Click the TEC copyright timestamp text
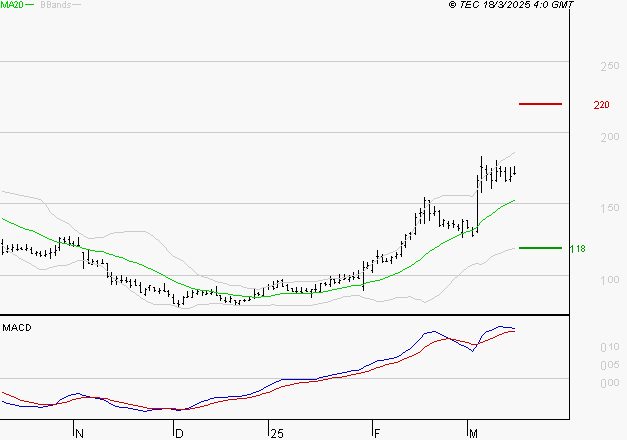Viewport: 627px width, 440px height. [x=511, y=5]
